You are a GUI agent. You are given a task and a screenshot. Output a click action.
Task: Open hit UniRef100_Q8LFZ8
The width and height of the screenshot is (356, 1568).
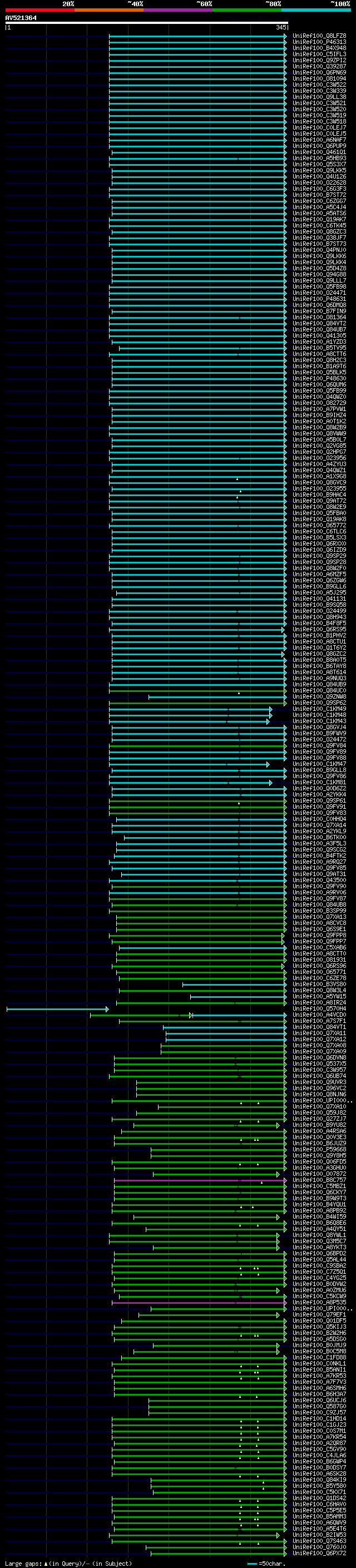click(x=319, y=36)
